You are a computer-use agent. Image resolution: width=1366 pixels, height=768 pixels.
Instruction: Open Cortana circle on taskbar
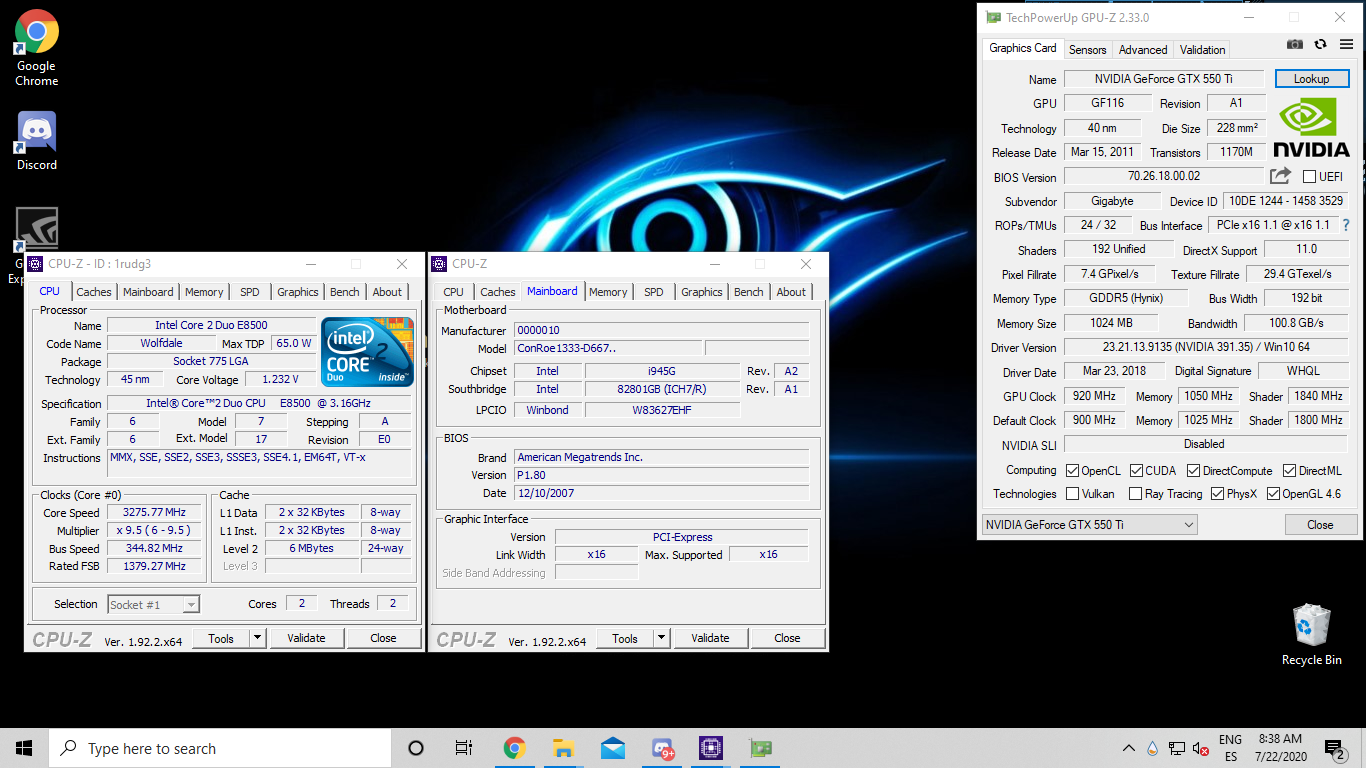coord(416,748)
